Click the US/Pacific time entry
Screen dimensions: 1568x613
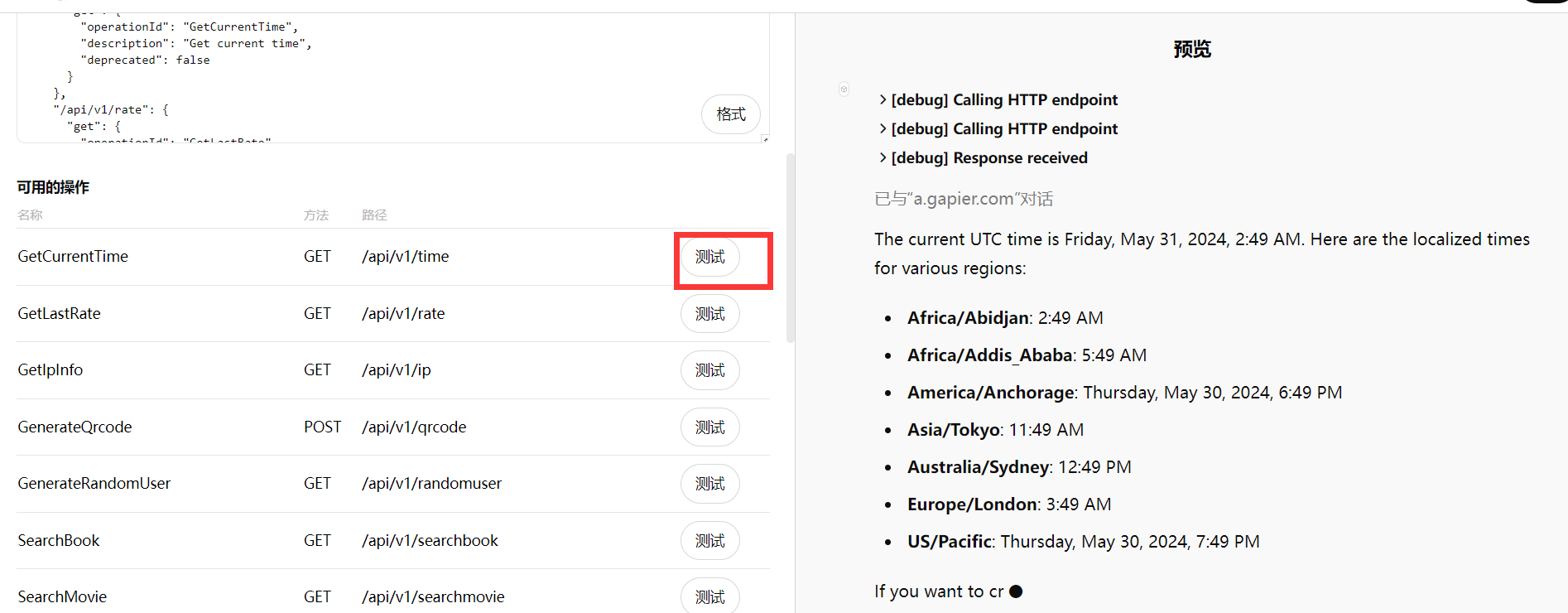(x=1083, y=542)
